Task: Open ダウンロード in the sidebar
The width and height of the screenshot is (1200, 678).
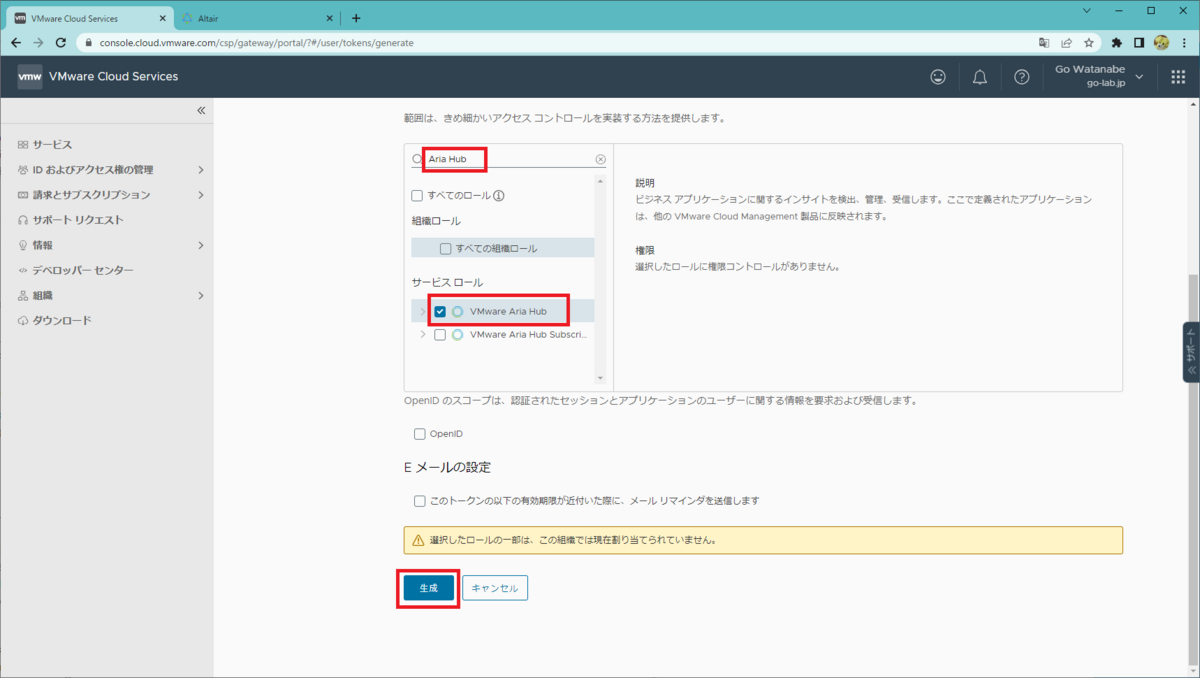Action: pyautogui.click(x=62, y=321)
